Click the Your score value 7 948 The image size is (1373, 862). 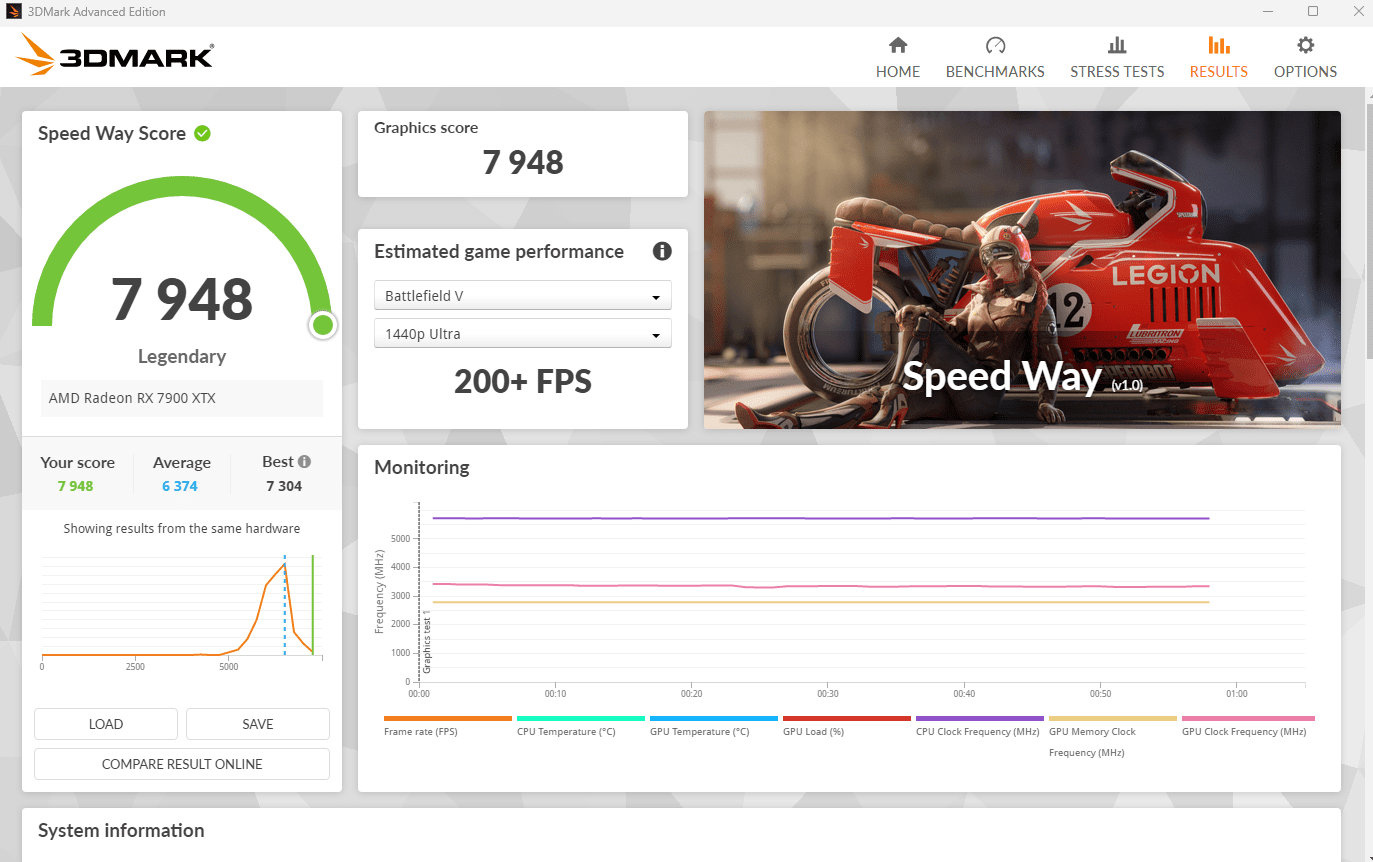(75, 486)
